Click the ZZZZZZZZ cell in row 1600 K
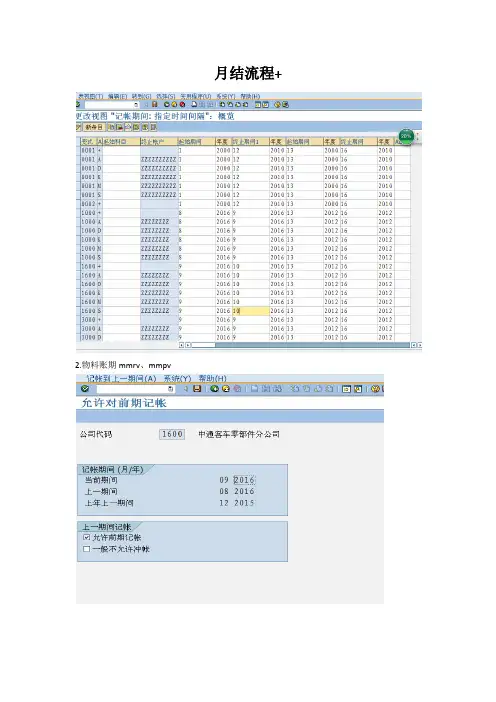 pos(159,293)
